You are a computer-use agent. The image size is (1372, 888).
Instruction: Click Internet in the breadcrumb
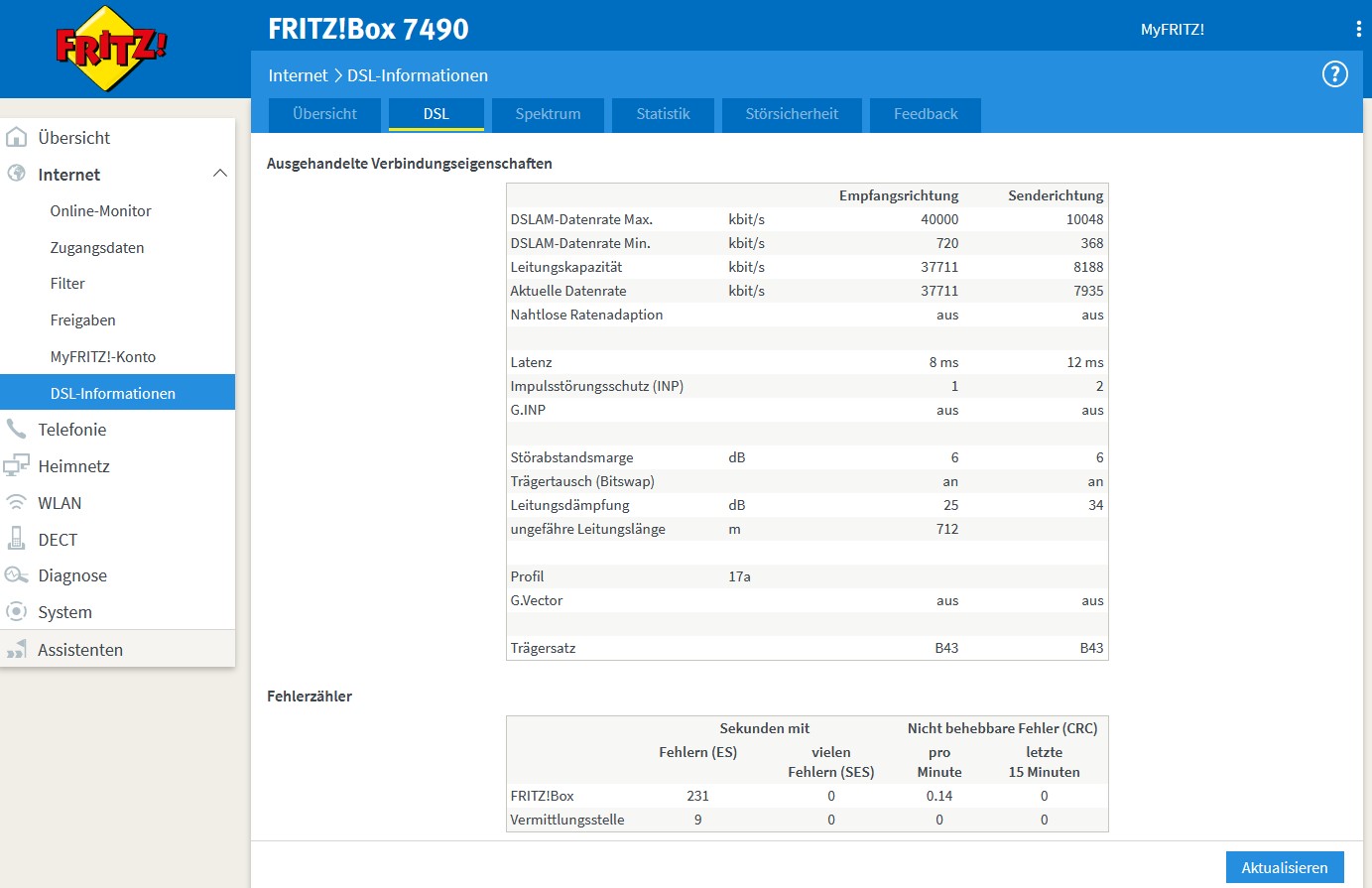point(298,75)
